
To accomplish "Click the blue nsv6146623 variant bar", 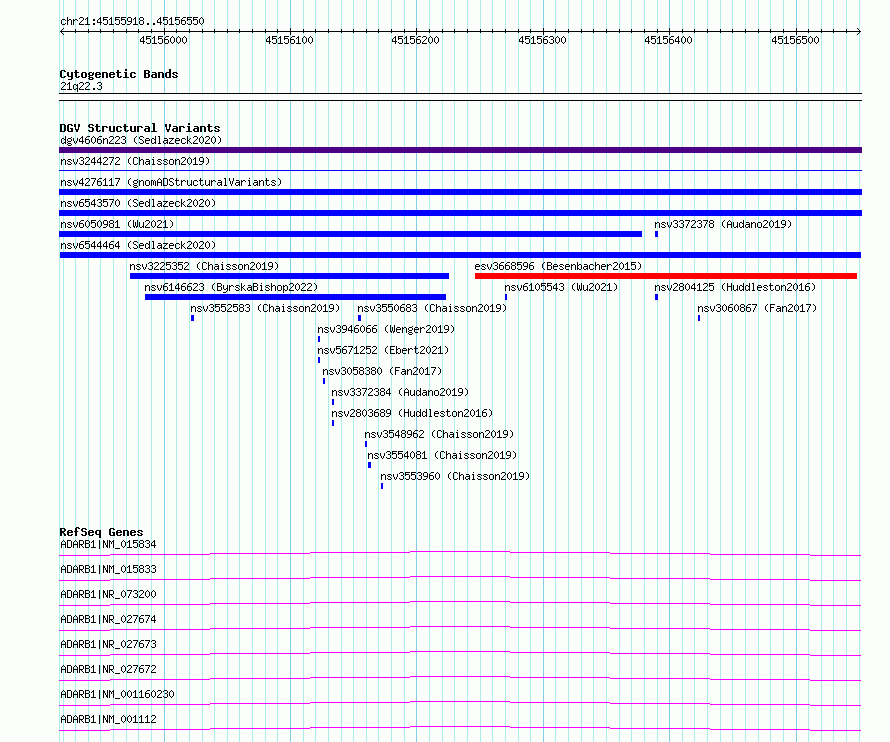I will [x=295, y=297].
